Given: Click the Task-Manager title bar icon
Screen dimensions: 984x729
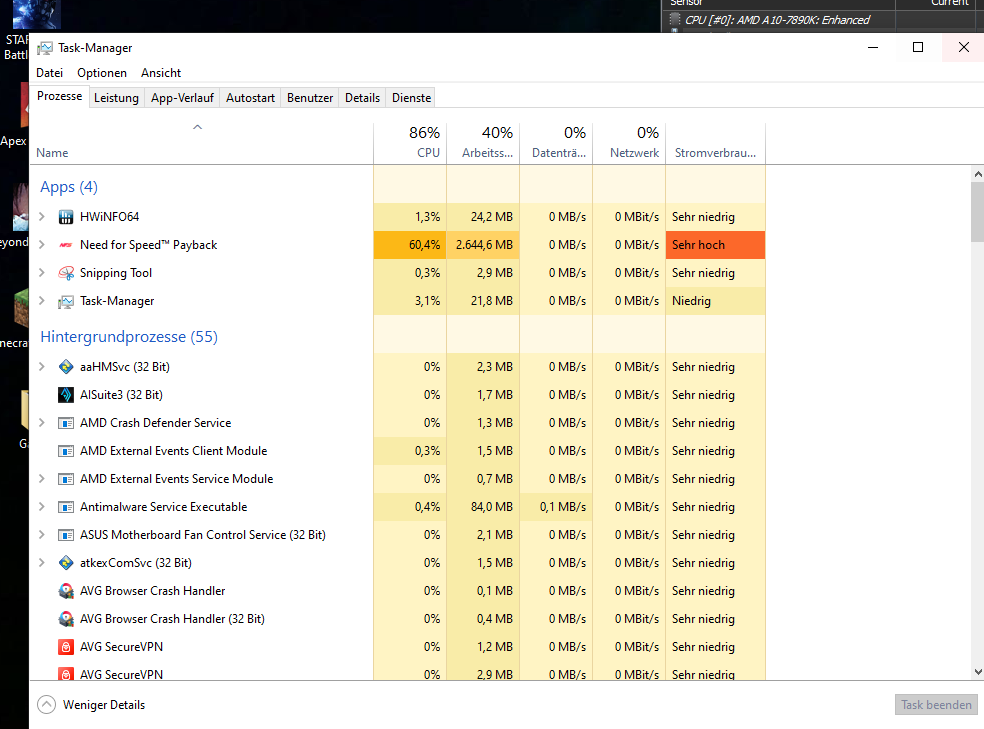Looking at the screenshot, I should click(45, 48).
